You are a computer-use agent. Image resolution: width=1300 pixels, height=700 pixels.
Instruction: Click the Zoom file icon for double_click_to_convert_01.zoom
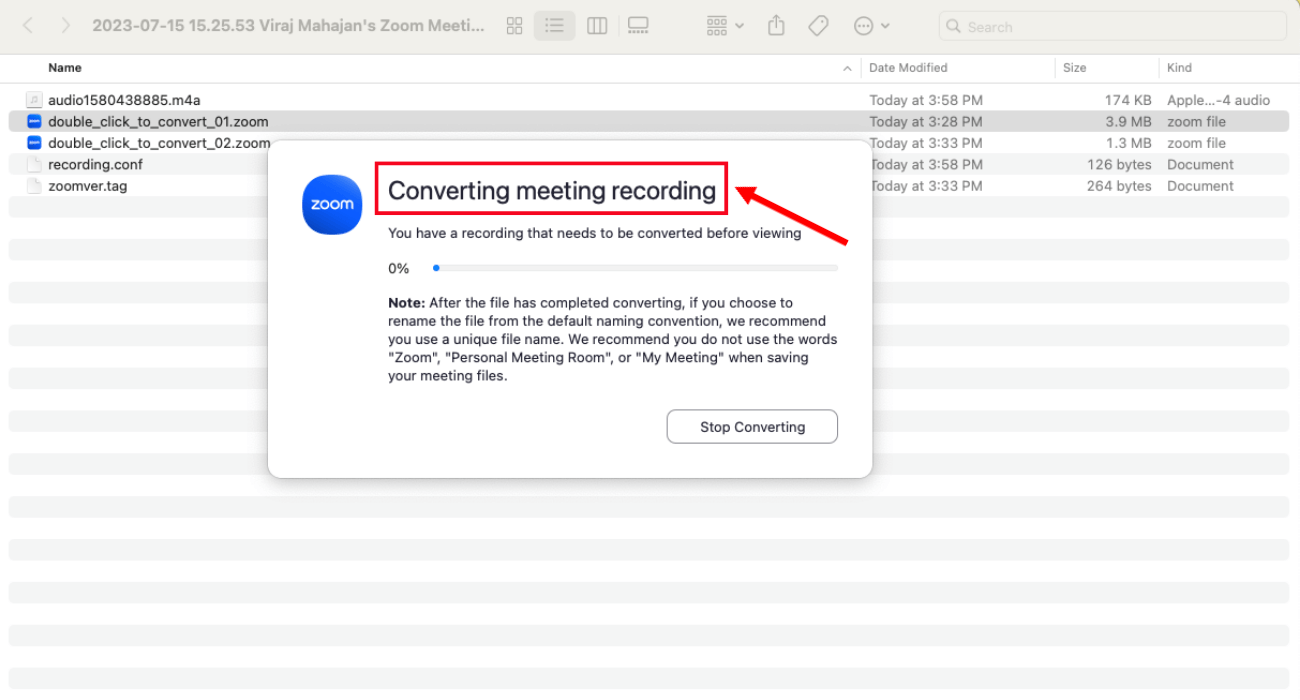33,122
